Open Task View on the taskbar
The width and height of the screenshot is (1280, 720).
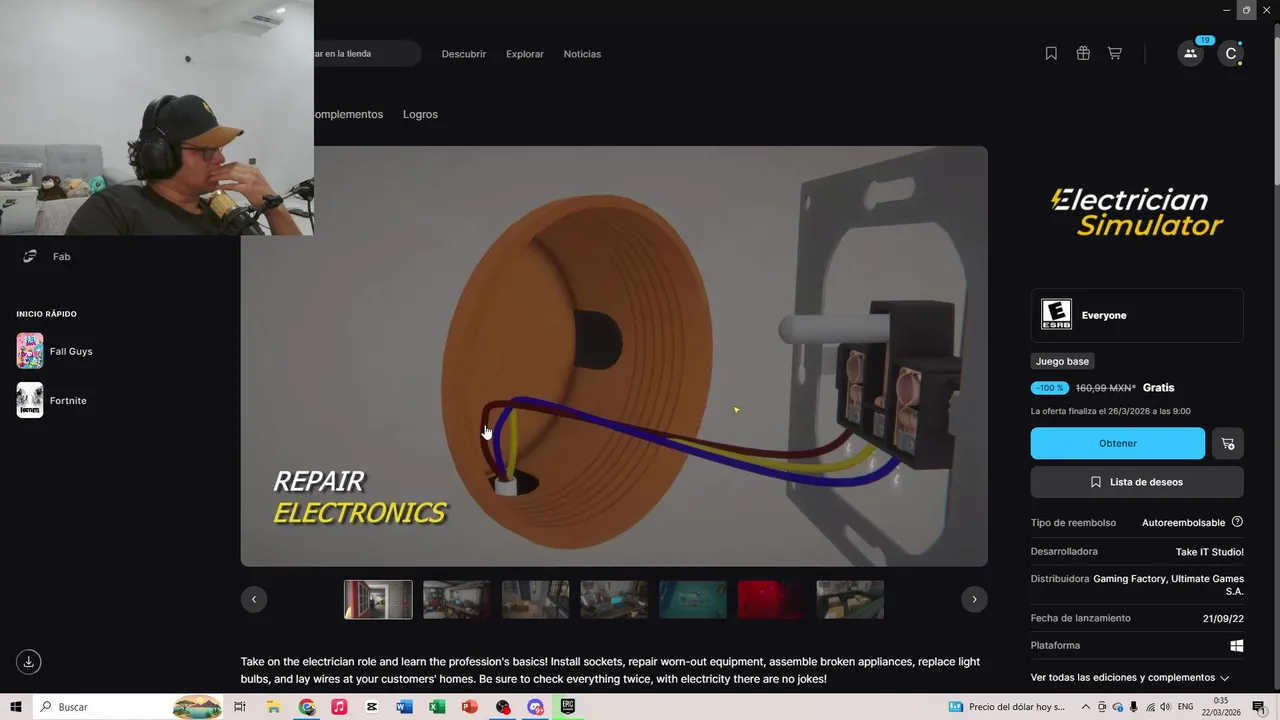point(240,707)
